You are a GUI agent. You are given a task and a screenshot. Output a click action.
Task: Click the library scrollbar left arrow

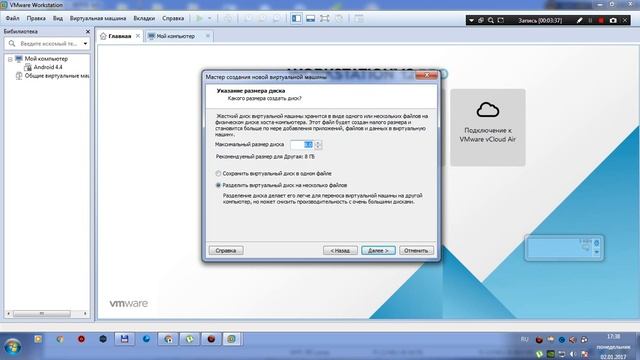click(9, 313)
